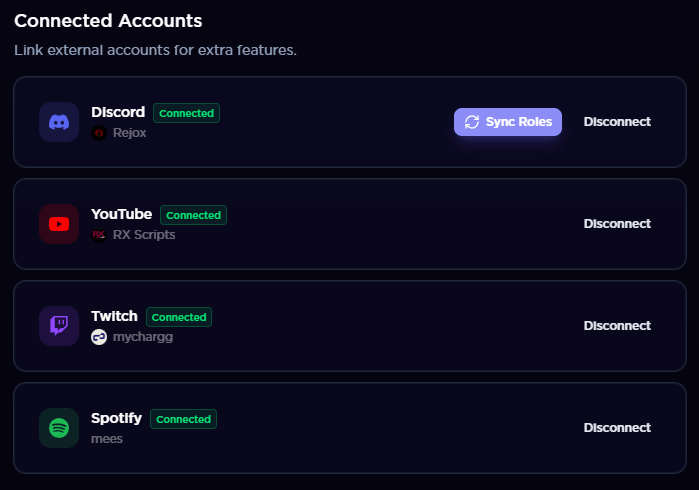
Task: Disconnect the Twitch account
Action: click(x=617, y=326)
